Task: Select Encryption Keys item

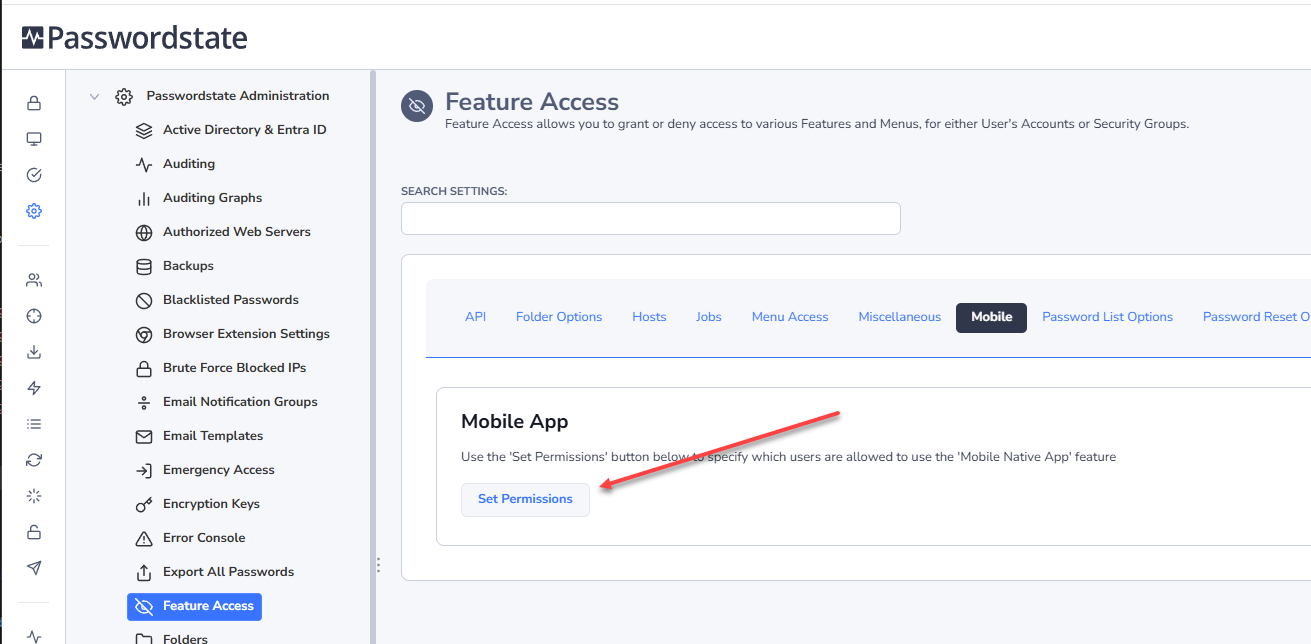Action: (211, 504)
